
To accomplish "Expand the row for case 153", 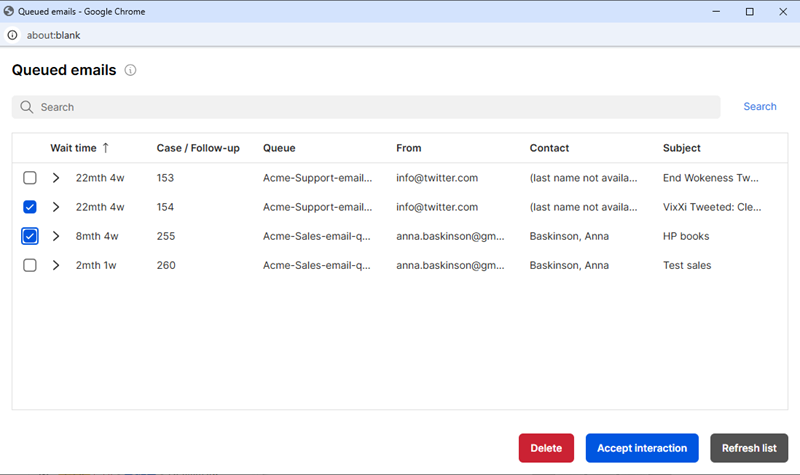I will (56, 178).
